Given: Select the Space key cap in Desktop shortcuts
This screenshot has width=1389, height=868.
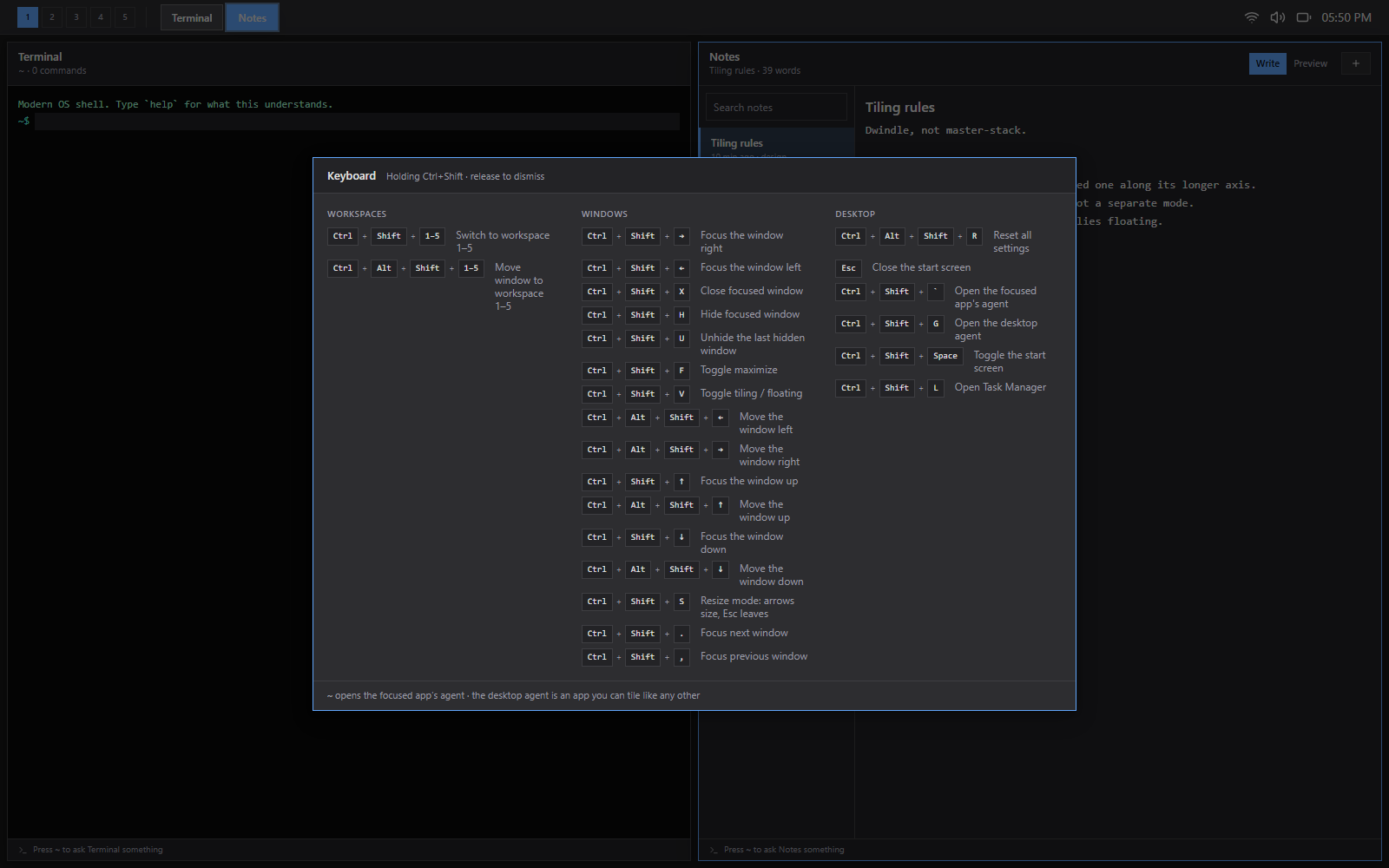Looking at the screenshot, I should click(945, 356).
